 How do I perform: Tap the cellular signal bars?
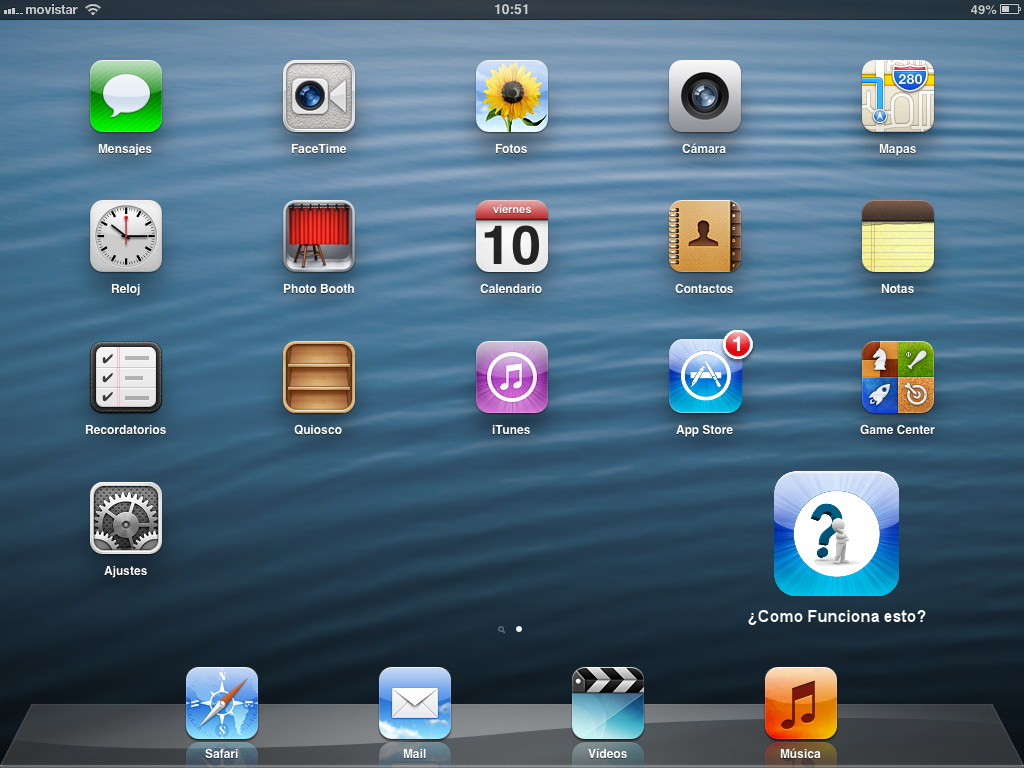point(12,10)
